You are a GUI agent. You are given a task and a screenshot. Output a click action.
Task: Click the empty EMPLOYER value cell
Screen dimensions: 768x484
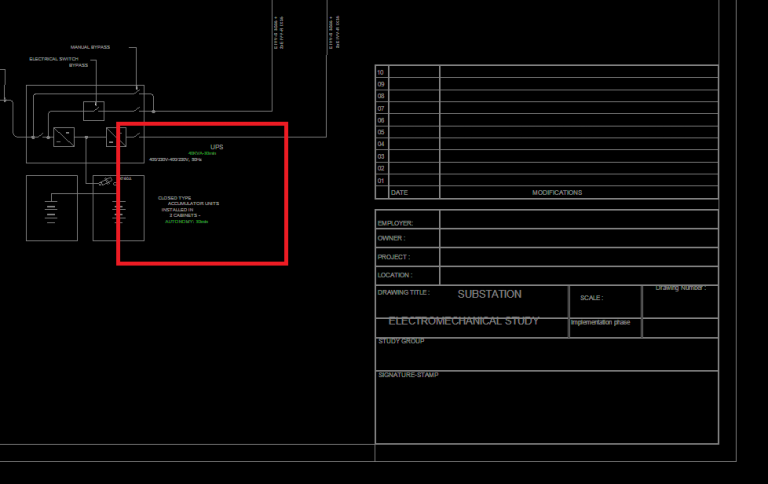578,220
